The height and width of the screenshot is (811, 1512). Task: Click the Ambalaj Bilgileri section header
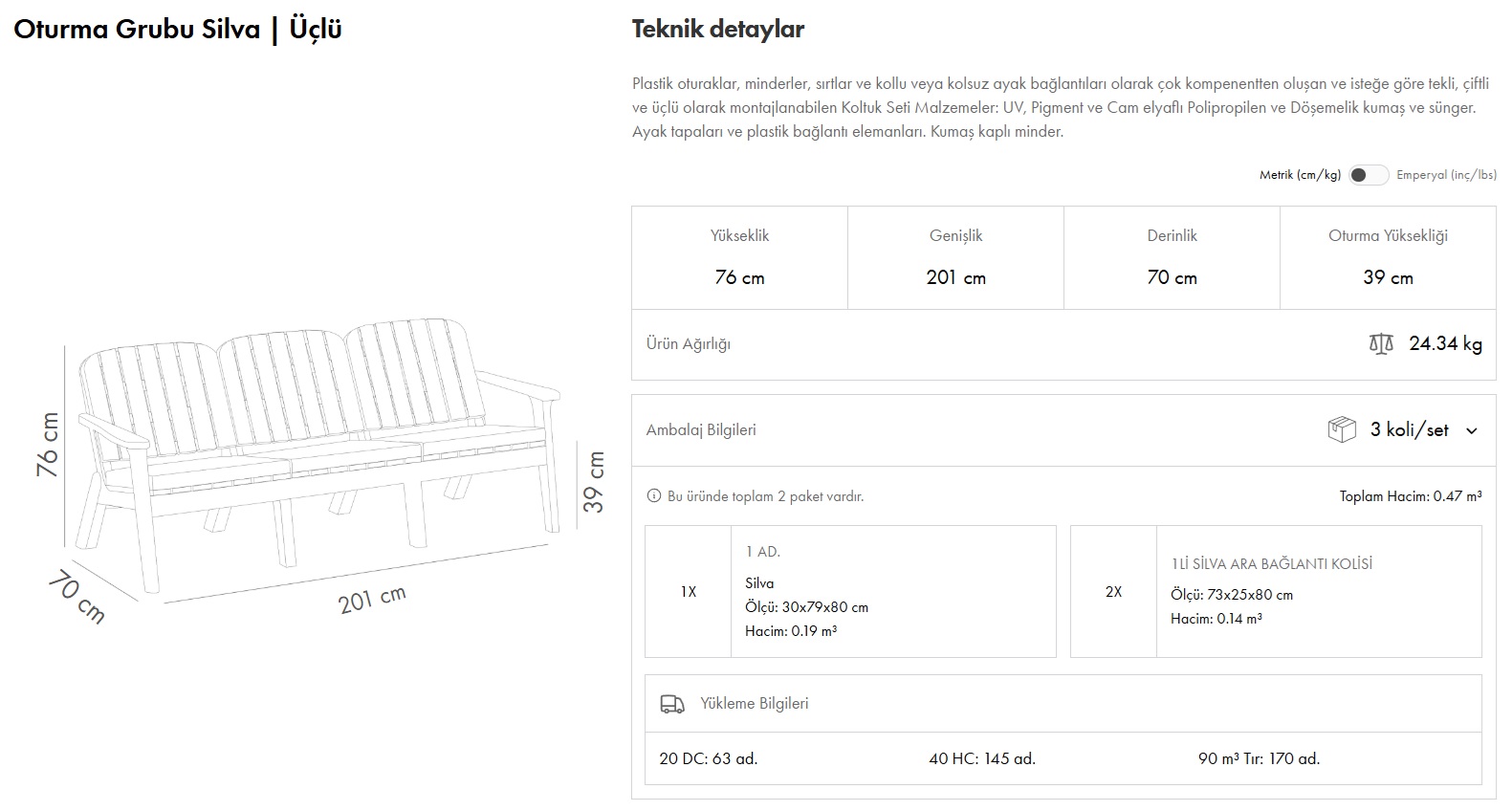pos(701,430)
